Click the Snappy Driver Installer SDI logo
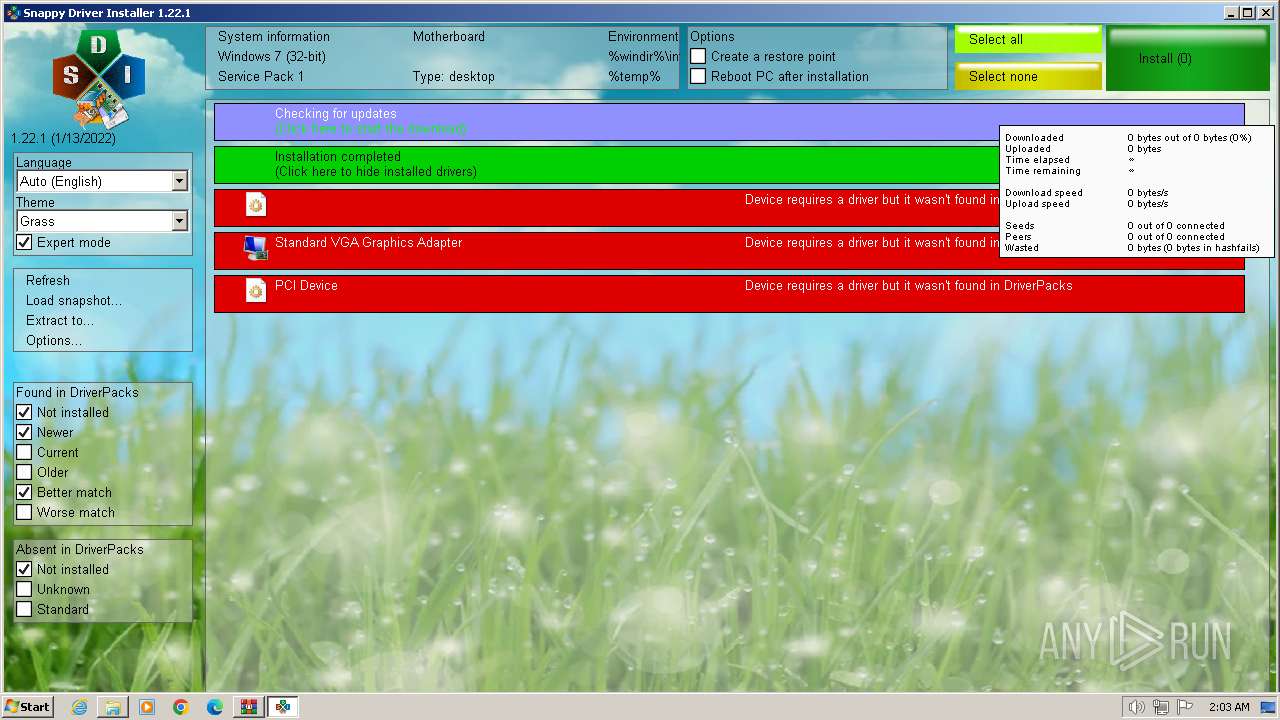Screen dimensions: 1280x720 coord(99,78)
